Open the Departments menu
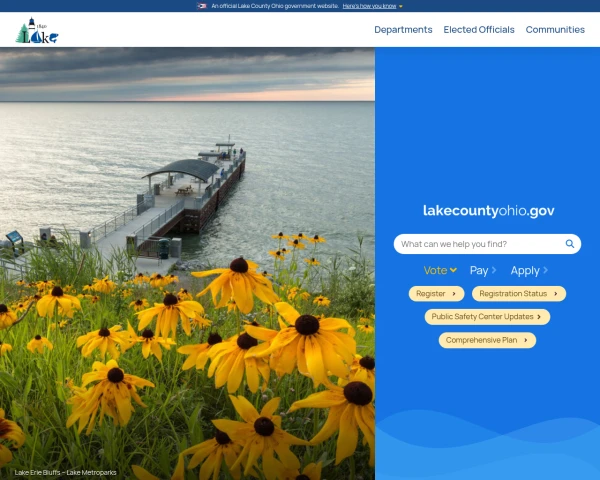This screenshot has height=480, width=600. click(x=403, y=30)
